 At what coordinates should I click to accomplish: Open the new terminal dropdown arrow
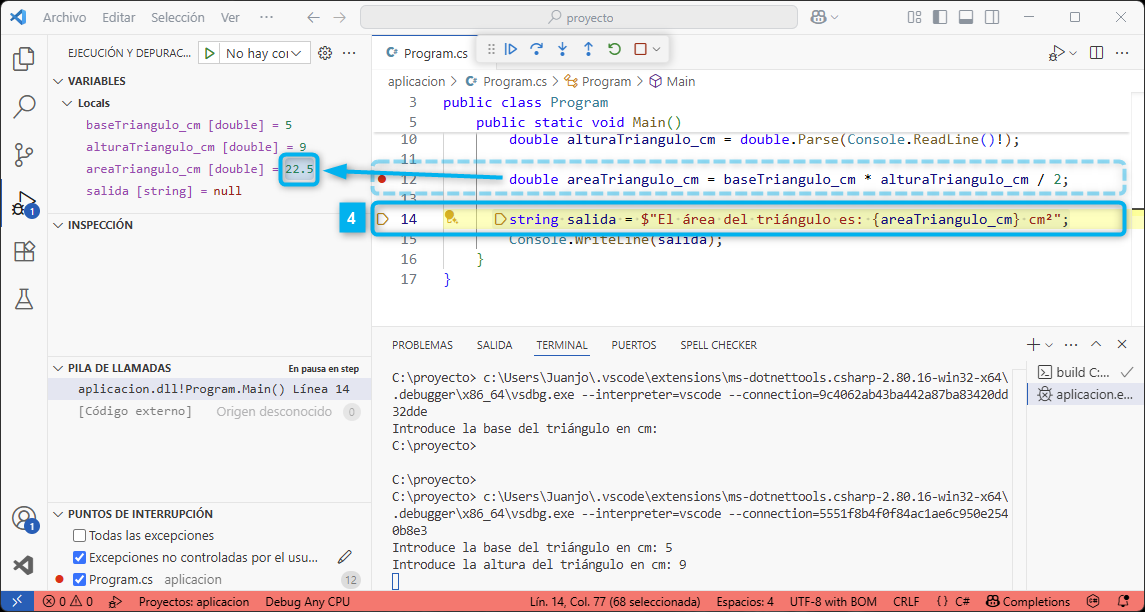pos(1049,345)
